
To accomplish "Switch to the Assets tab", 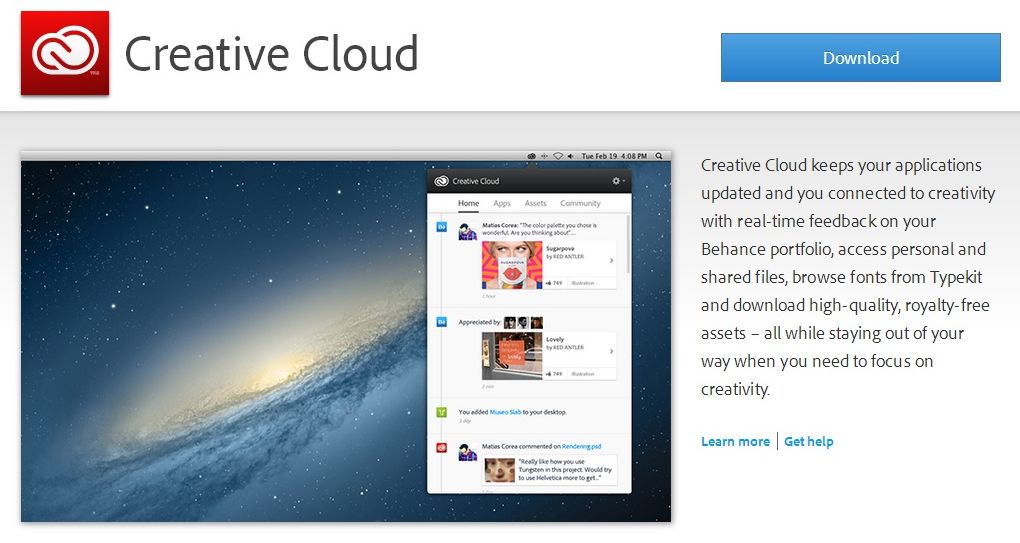I will pos(535,204).
